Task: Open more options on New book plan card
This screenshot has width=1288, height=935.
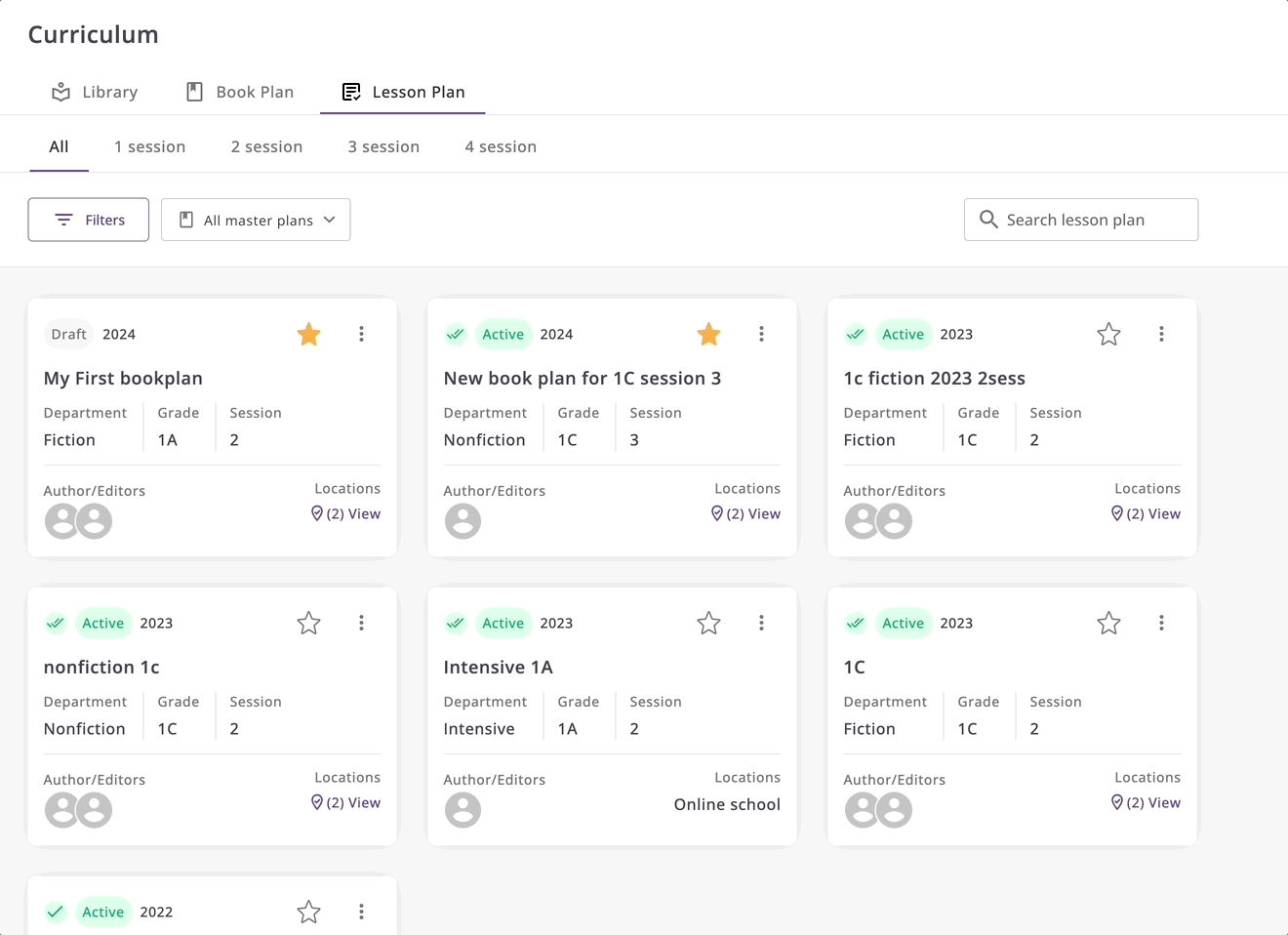Action: click(x=761, y=334)
